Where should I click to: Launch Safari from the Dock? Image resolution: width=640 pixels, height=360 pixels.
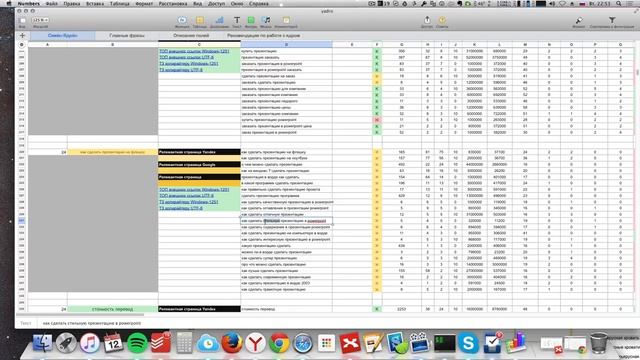[x=303, y=343]
